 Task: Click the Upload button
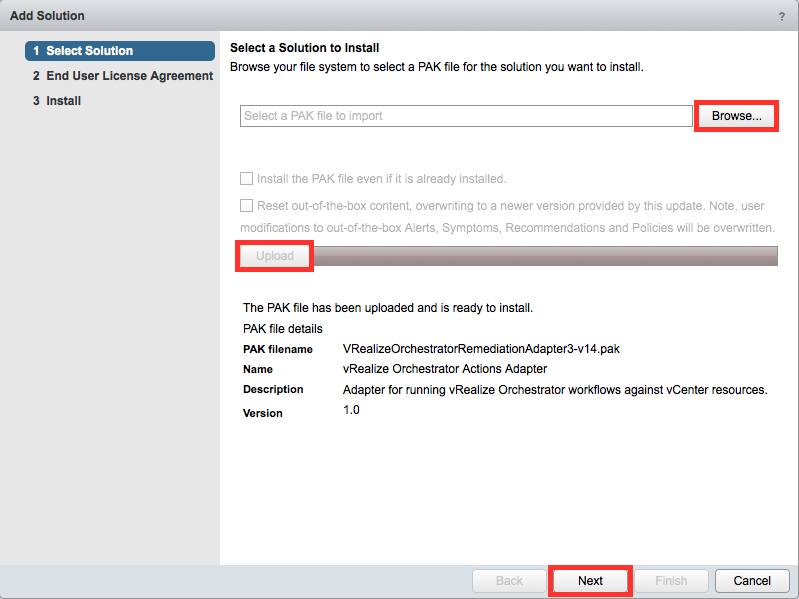(x=275, y=256)
